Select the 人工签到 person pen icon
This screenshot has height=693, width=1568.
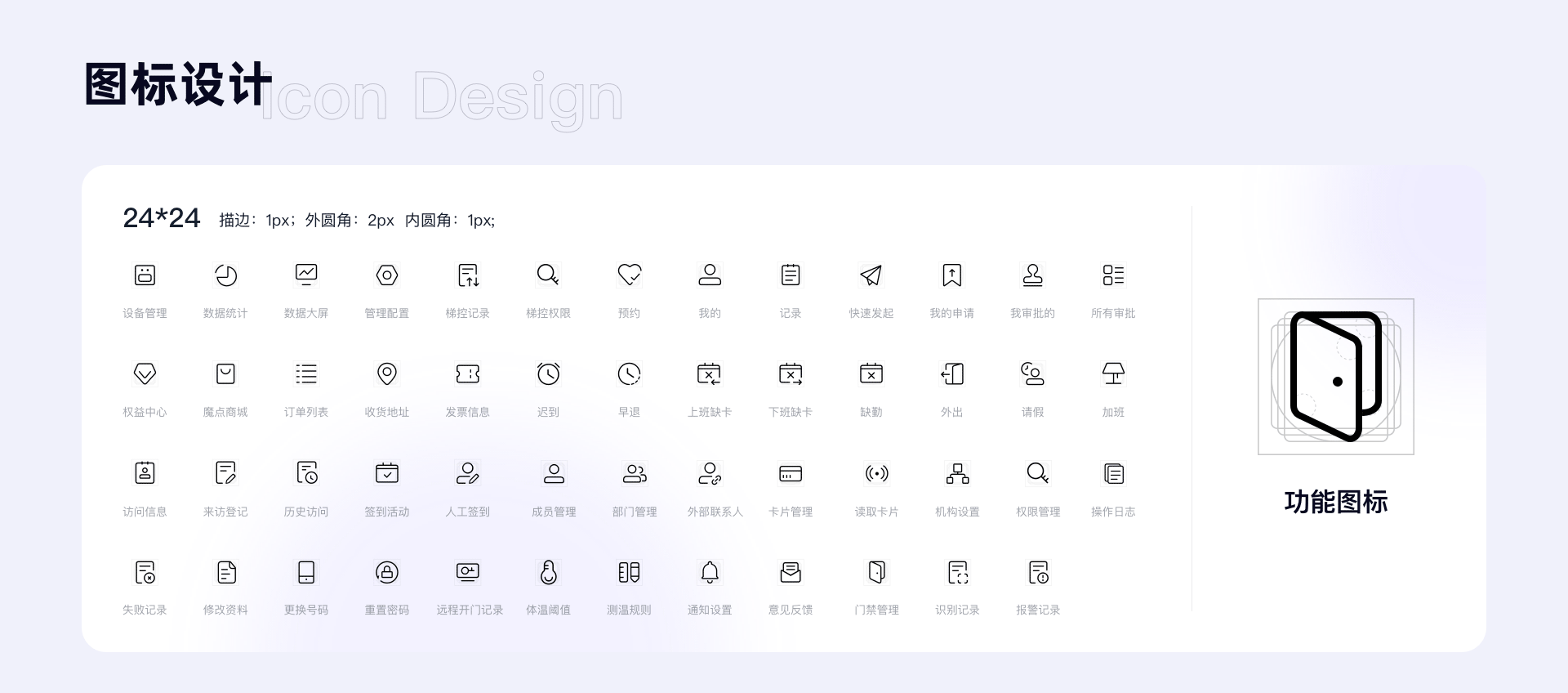[468, 473]
